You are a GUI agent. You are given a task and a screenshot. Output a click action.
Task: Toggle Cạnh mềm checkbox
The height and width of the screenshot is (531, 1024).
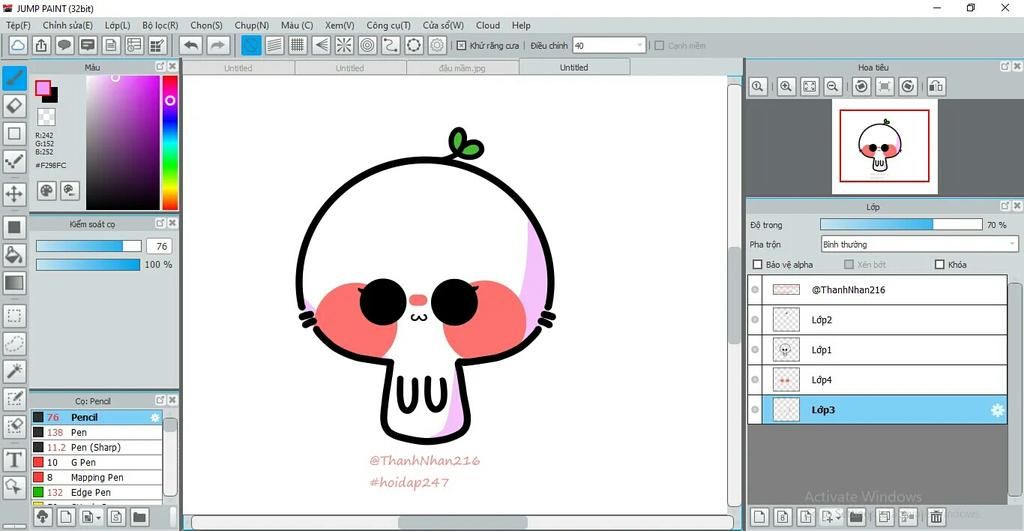(x=659, y=46)
